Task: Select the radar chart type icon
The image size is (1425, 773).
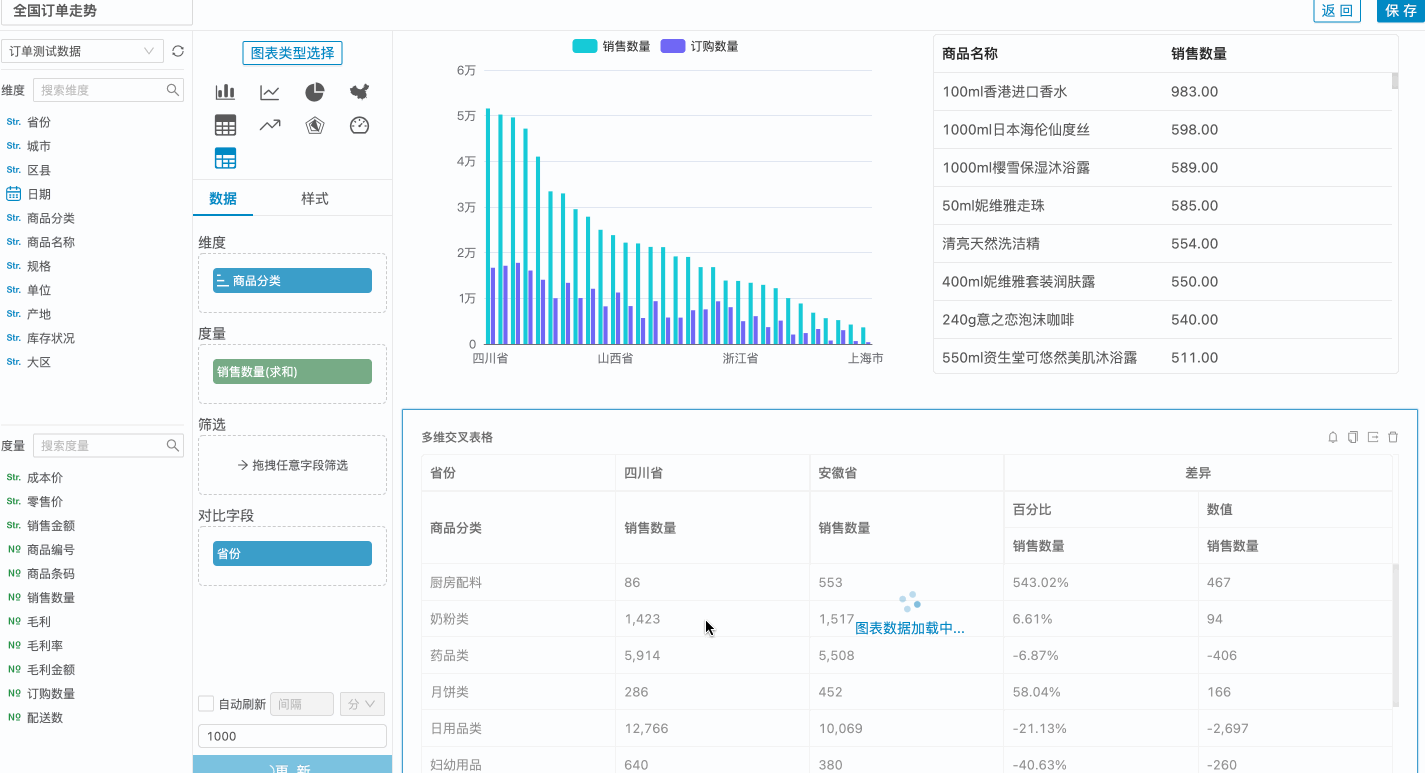Action: point(315,125)
